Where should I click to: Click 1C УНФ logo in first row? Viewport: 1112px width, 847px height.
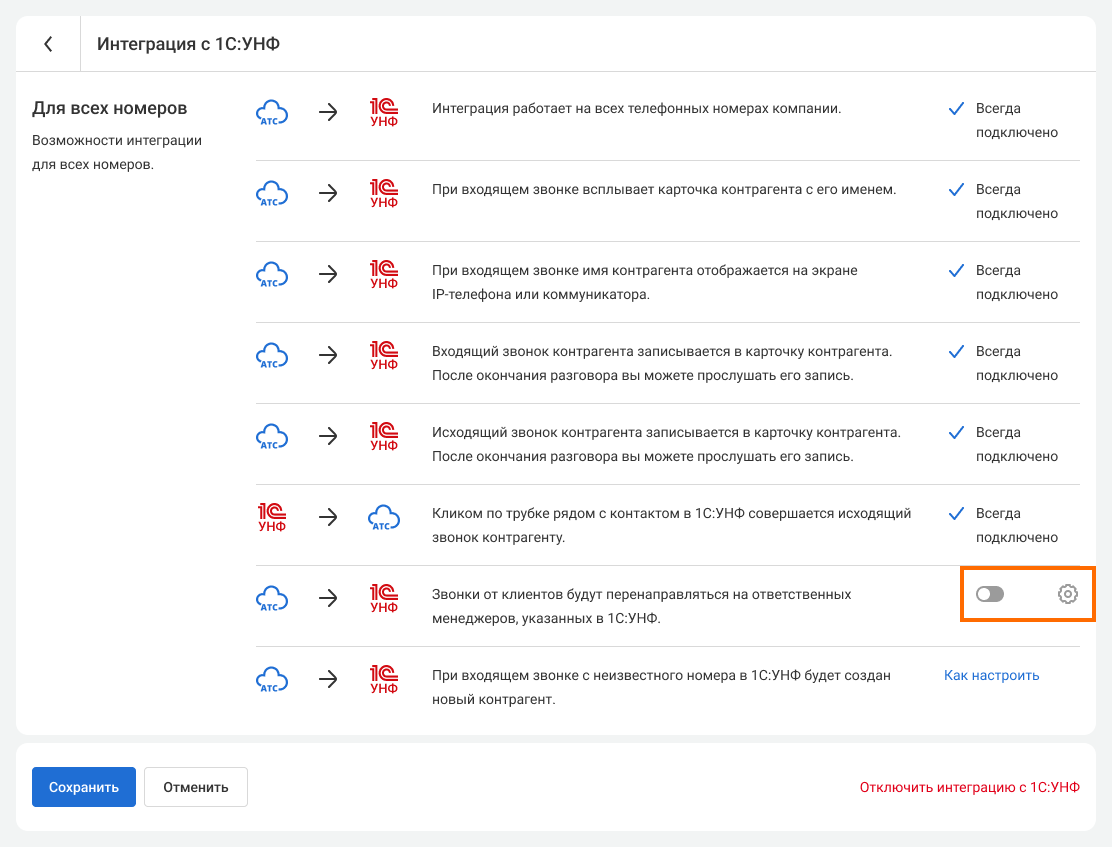click(384, 112)
